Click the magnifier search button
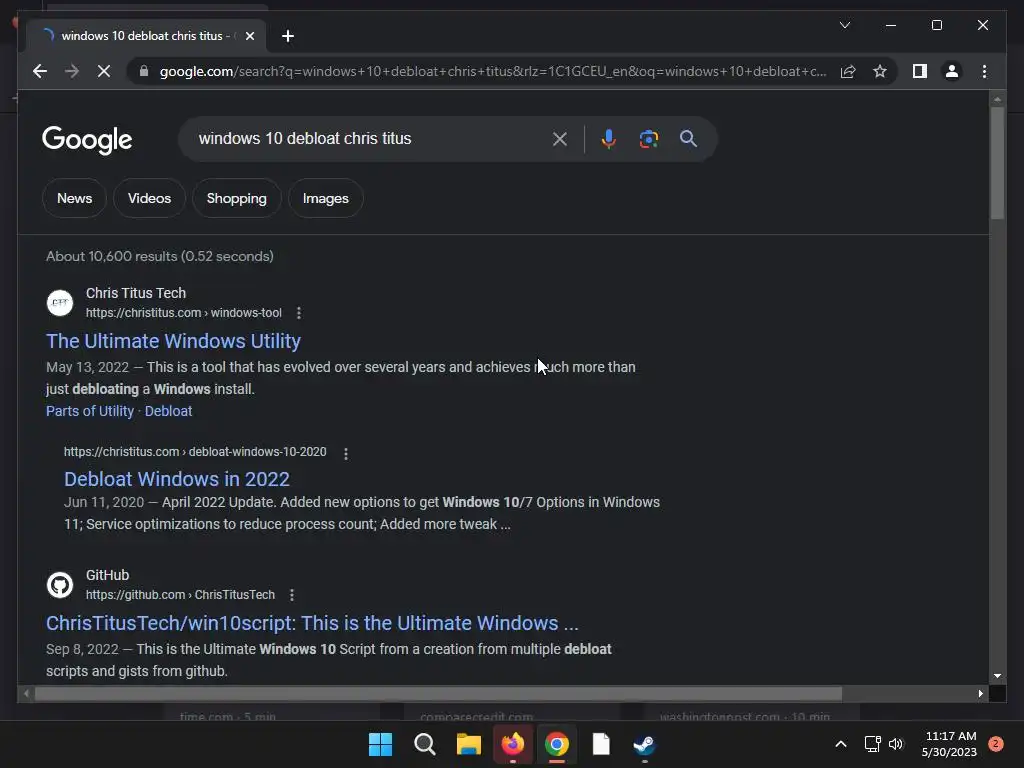The height and width of the screenshot is (768, 1024). coord(688,138)
